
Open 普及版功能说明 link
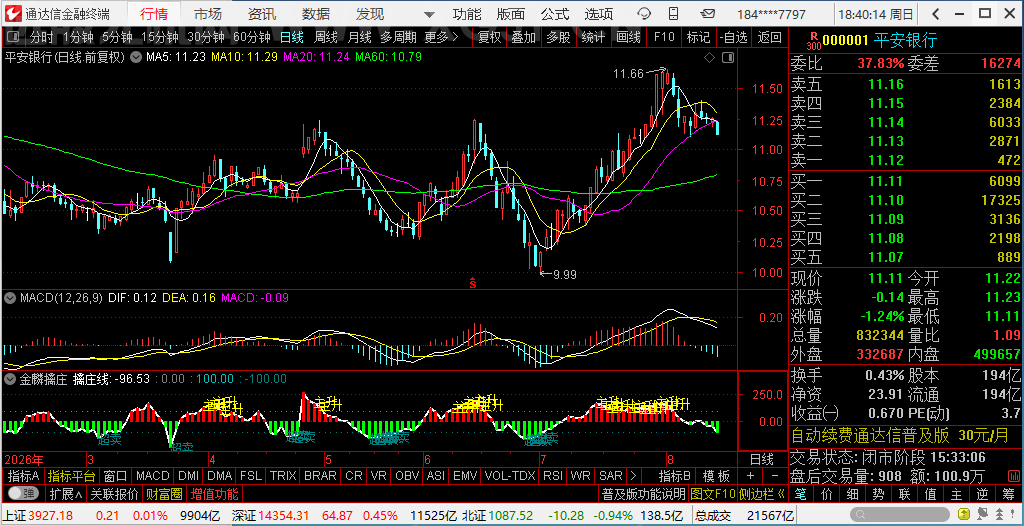point(643,493)
